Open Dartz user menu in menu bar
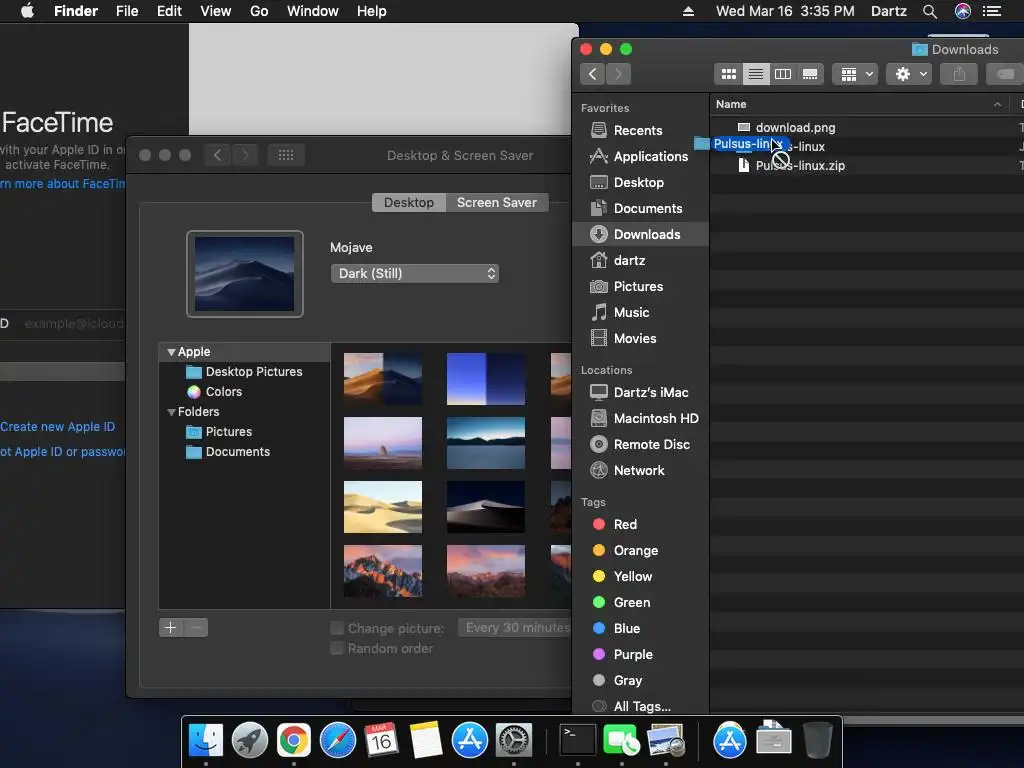The image size is (1024, 768). [x=889, y=11]
